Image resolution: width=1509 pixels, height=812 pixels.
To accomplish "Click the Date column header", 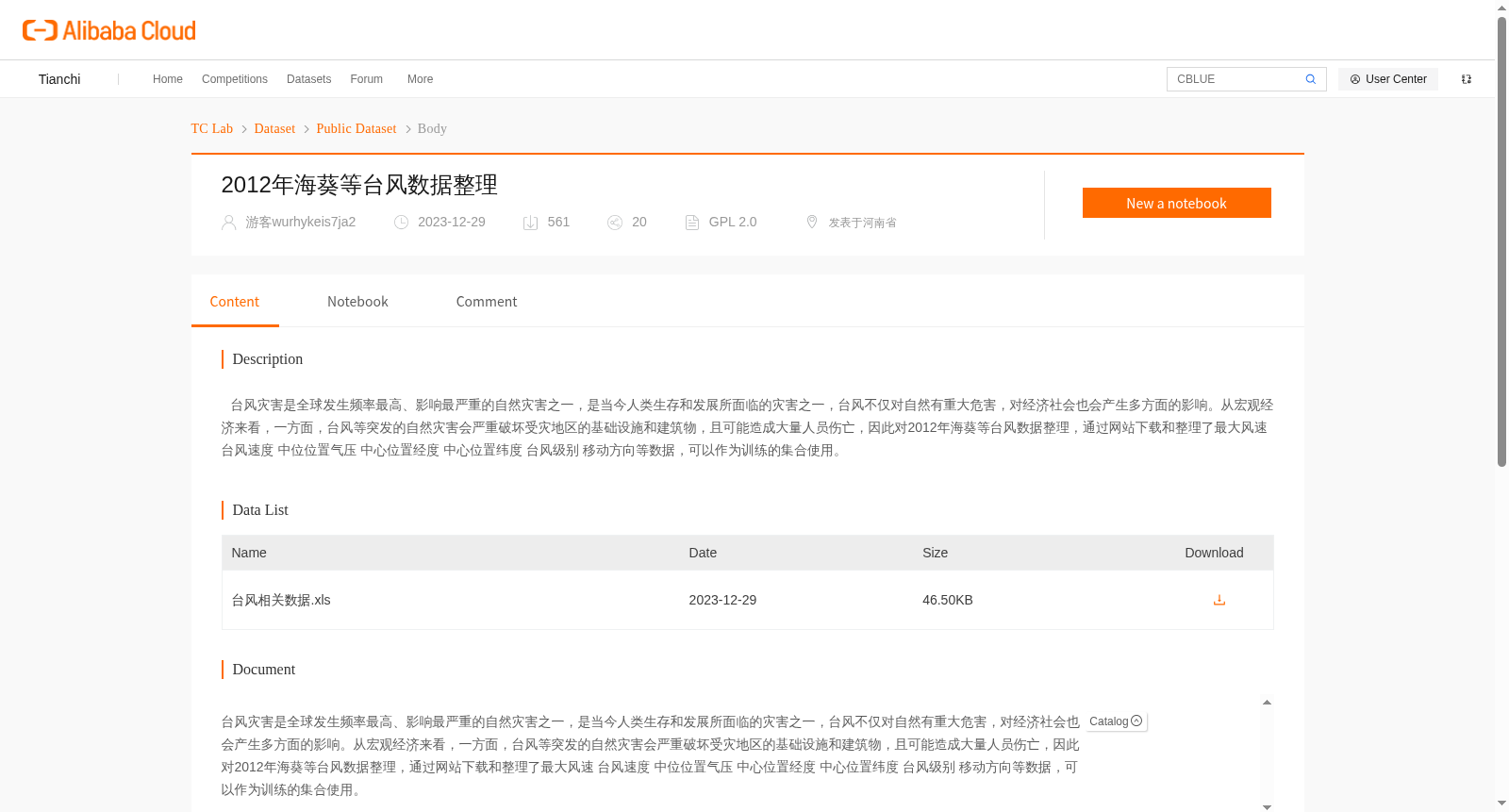I will click(703, 553).
